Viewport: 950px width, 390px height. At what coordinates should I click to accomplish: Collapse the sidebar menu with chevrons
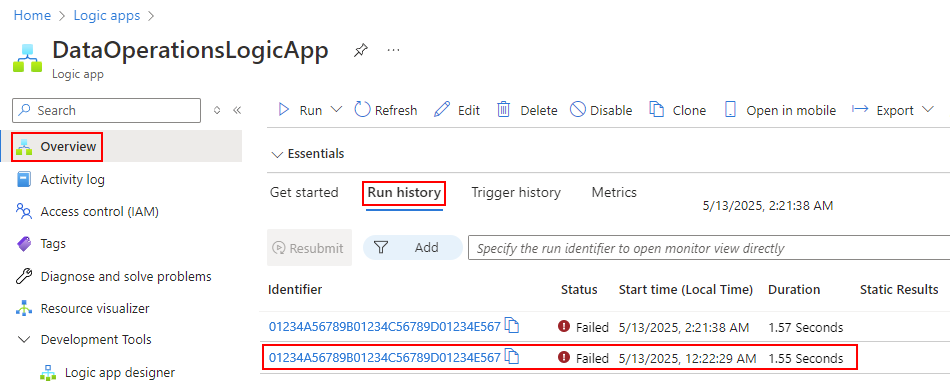click(x=237, y=110)
